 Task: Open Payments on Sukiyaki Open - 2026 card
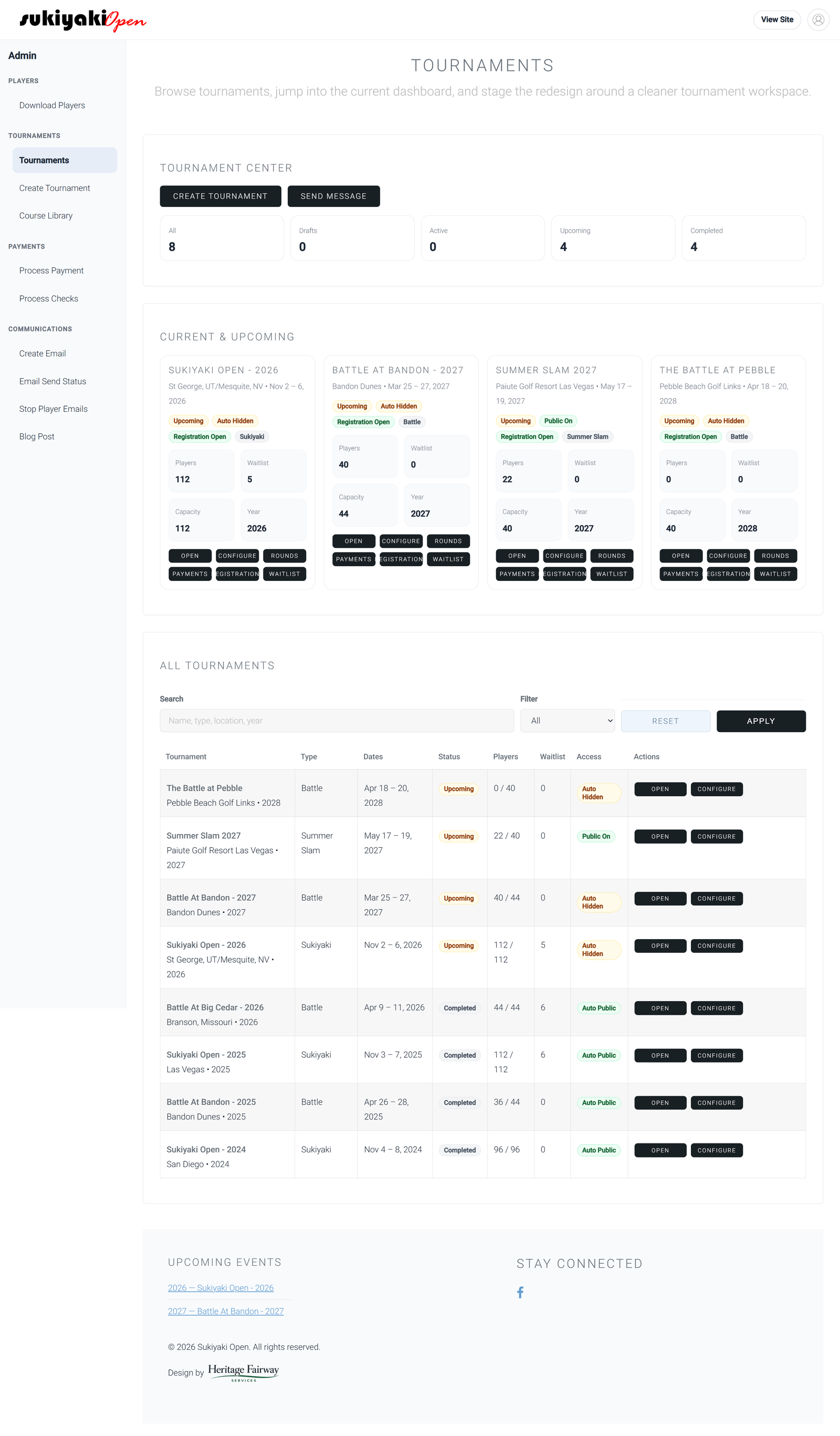click(x=190, y=574)
